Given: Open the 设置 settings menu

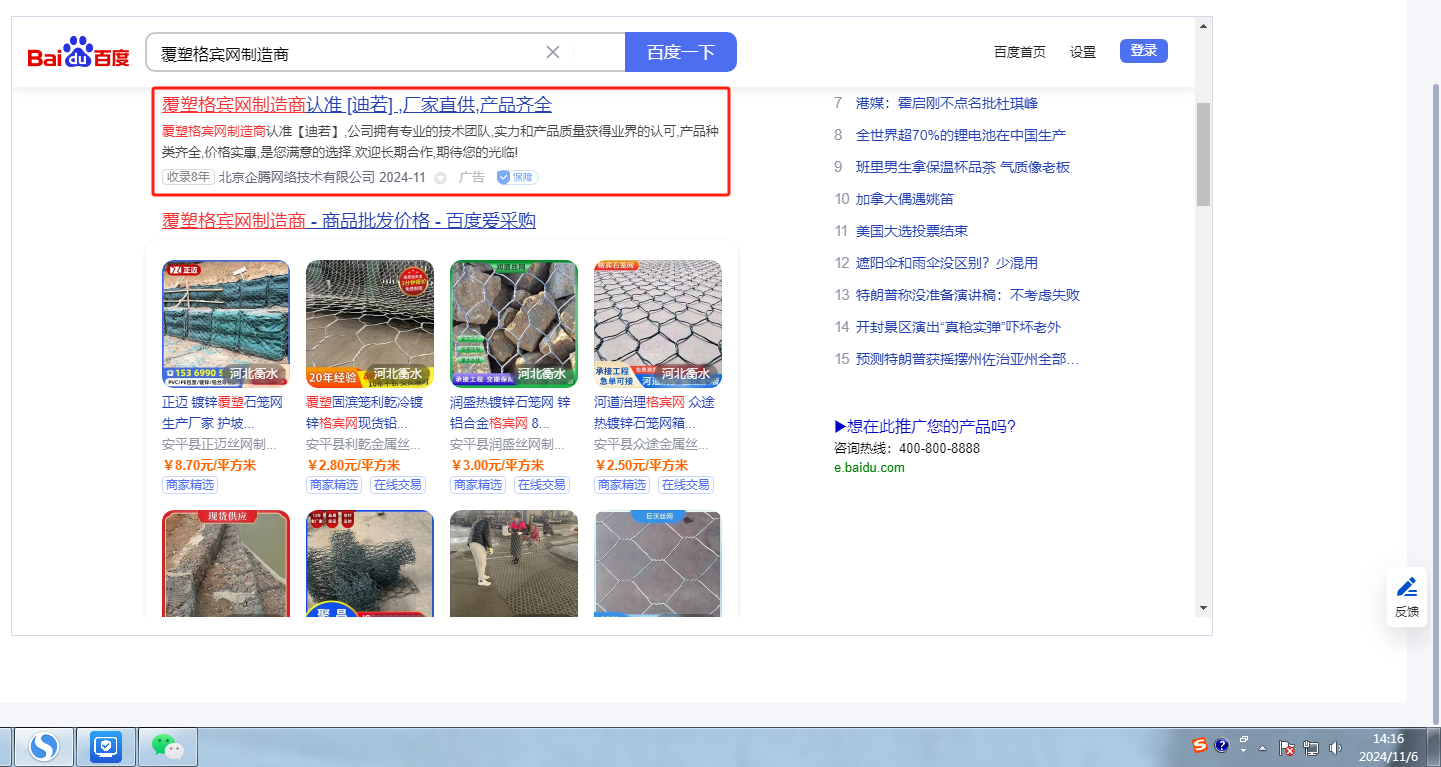Looking at the screenshot, I should click(x=1083, y=52).
